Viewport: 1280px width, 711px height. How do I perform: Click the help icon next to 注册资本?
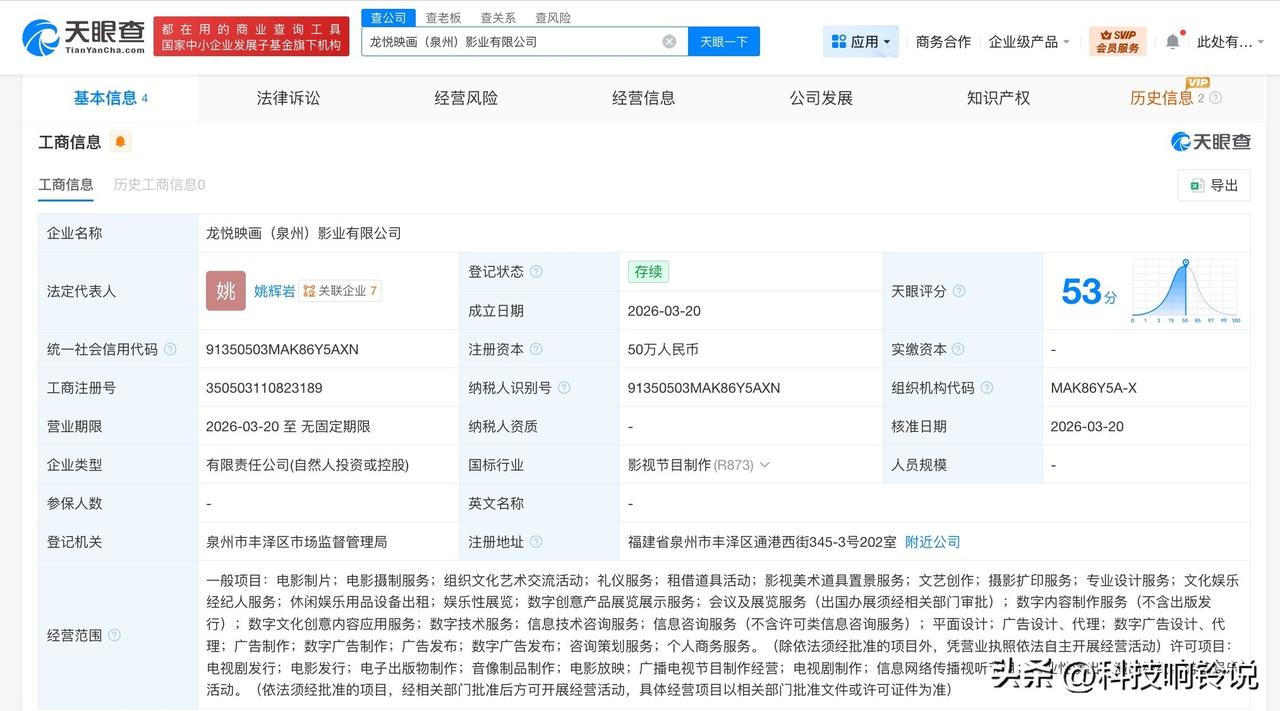pos(538,349)
